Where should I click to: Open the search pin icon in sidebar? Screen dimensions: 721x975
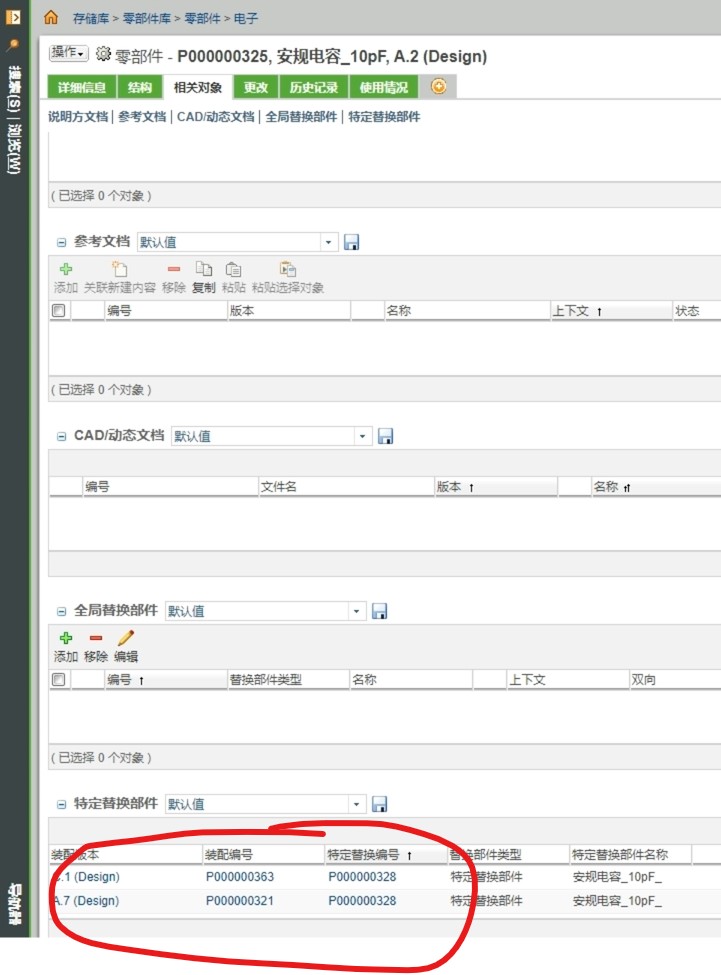point(13,45)
